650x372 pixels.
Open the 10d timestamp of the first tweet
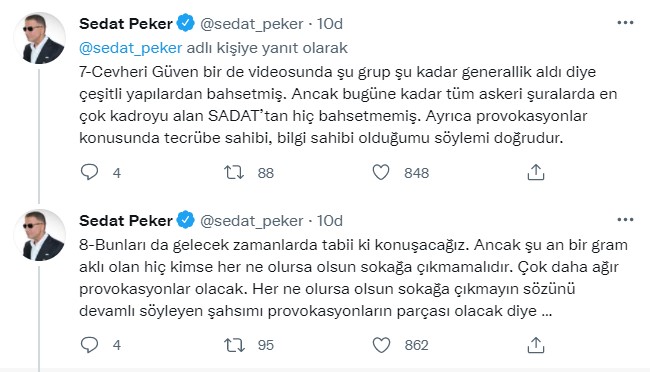(x=330, y=24)
